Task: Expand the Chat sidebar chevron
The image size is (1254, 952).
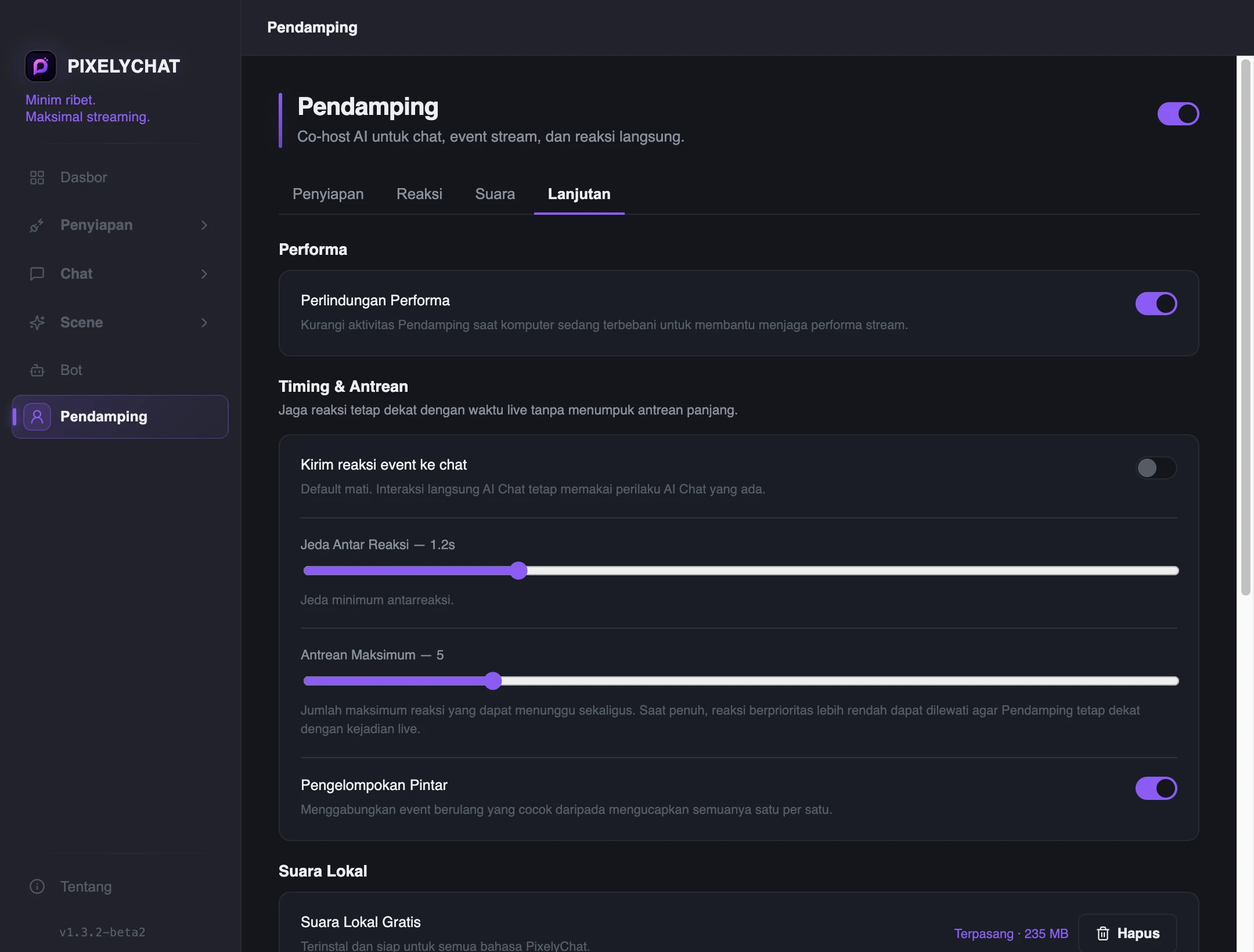Action: coord(204,274)
